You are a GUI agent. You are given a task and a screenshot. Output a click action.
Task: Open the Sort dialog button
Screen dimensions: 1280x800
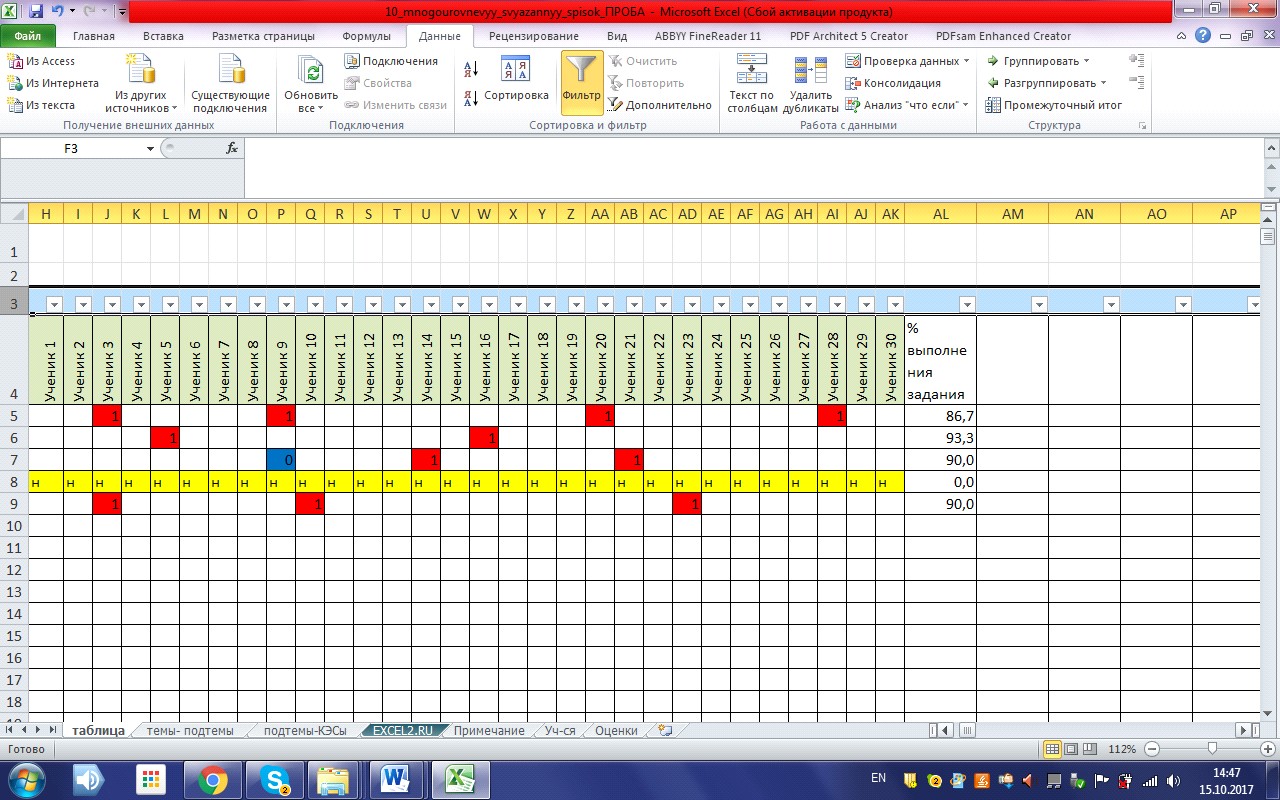pyautogui.click(x=516, y=82)
